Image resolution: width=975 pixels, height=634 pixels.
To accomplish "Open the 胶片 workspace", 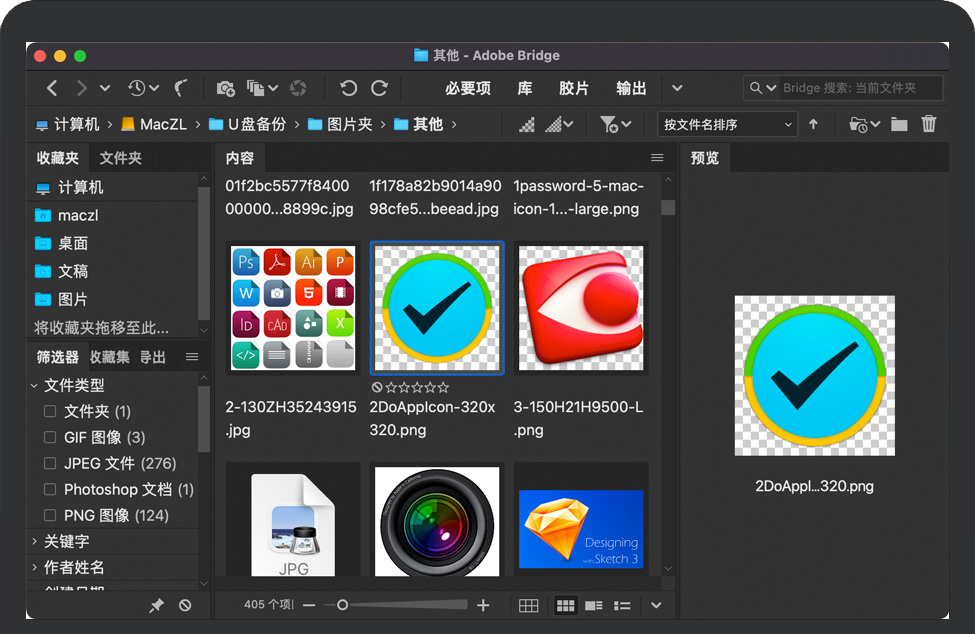I will 574,88.
